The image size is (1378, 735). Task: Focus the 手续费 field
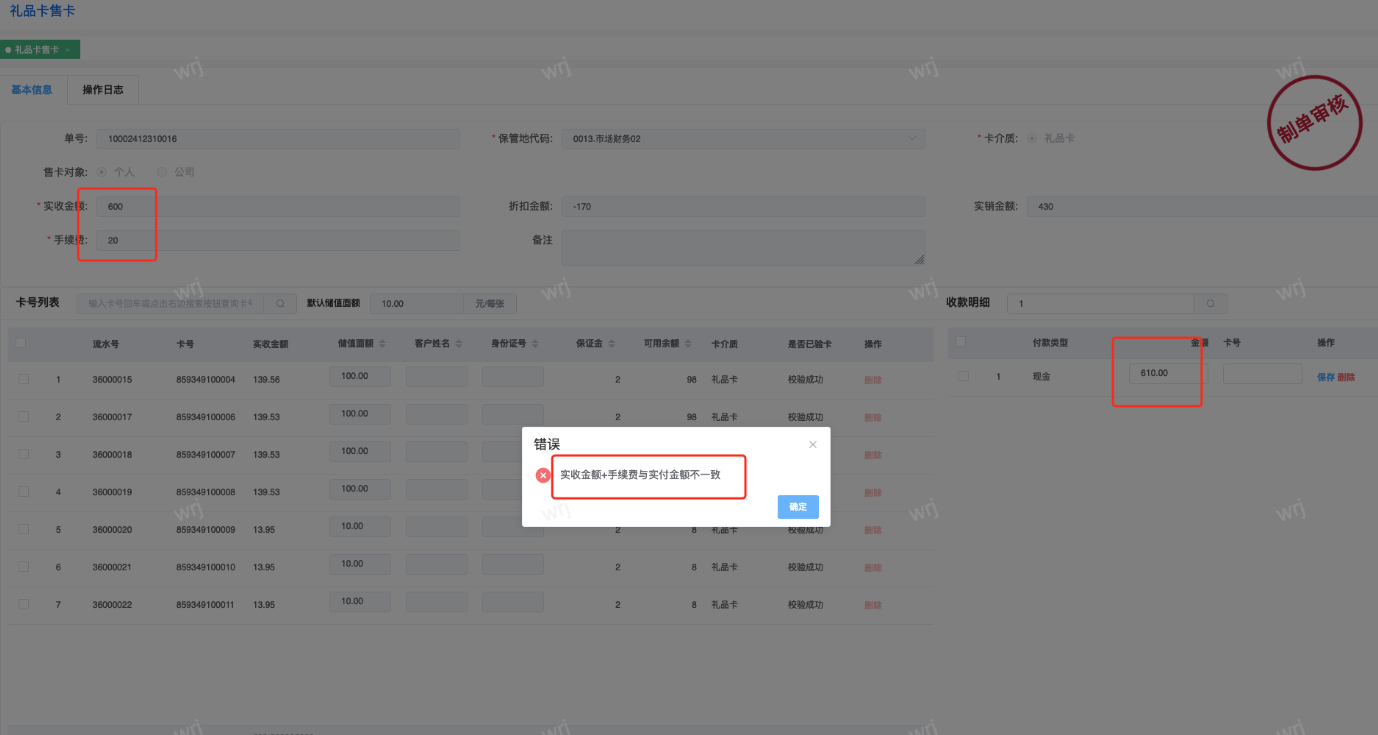pyautogui.click(x=278, y=241)
